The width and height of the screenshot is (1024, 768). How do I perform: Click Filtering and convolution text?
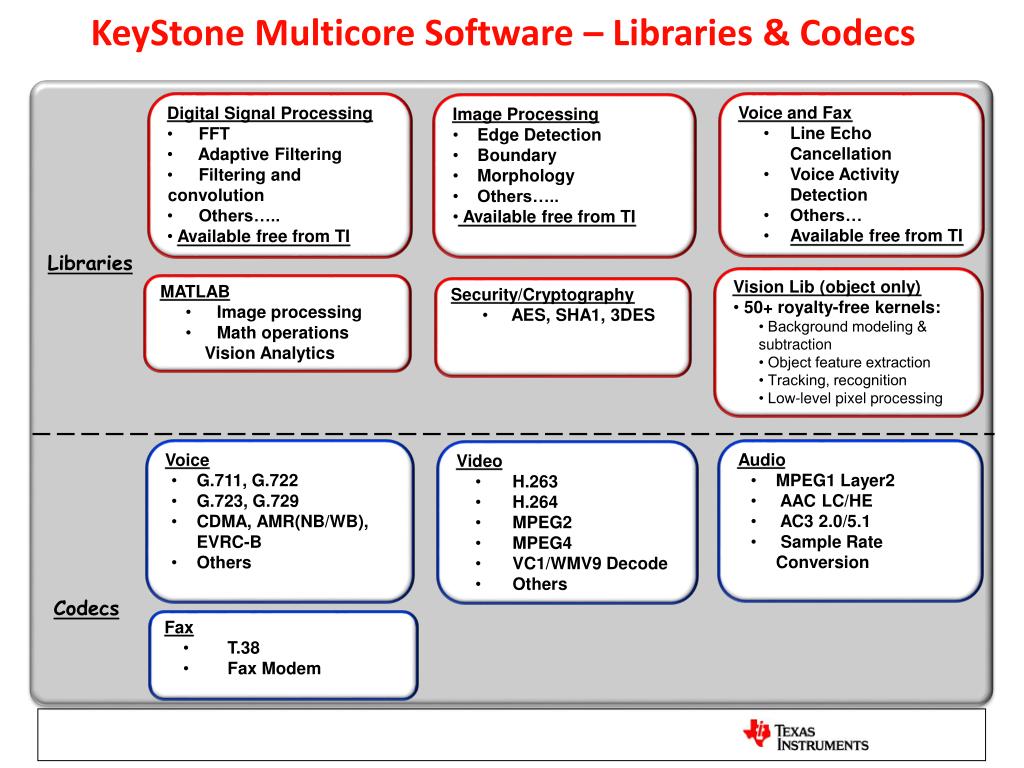pyautogui.click(x=234, y=185)
